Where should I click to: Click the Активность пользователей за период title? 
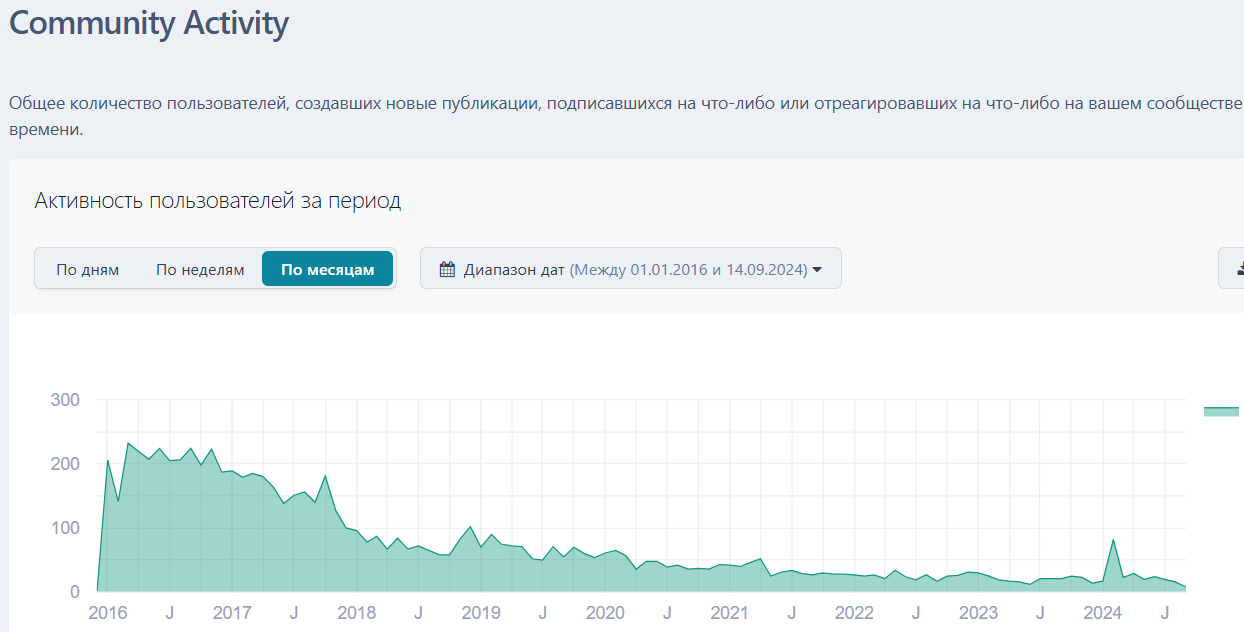[218, 200]
